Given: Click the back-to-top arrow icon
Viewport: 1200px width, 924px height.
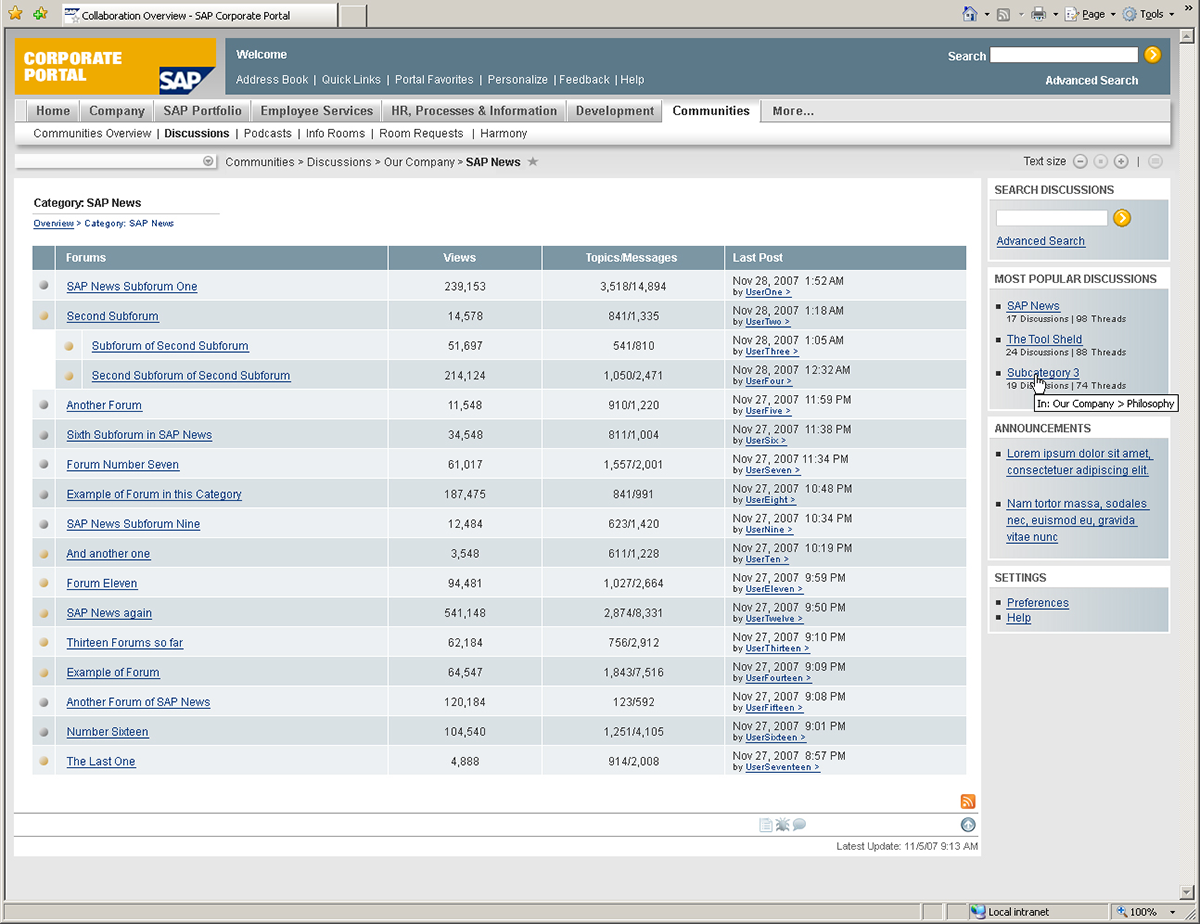Looking at the screenshot, I should pyautogui.click(x=967, y=825).
